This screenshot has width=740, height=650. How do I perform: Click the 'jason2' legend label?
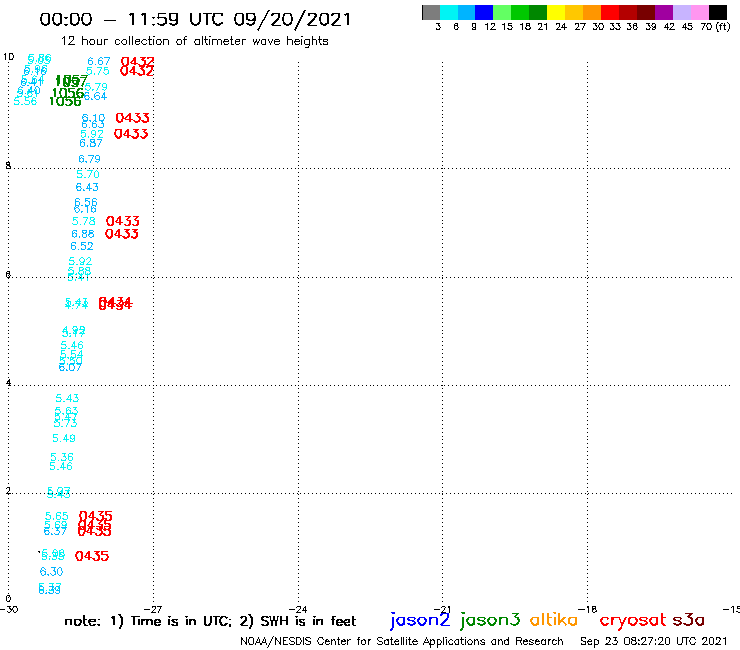click(x=420, y=620)
